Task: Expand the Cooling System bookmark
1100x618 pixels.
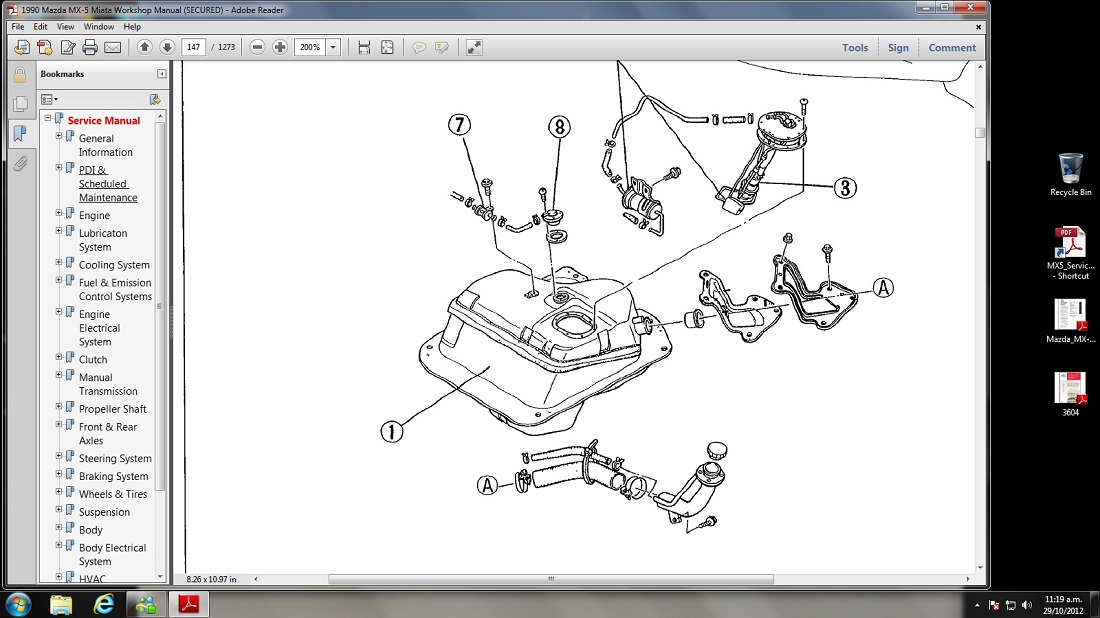Action: [x=59, y=262]
